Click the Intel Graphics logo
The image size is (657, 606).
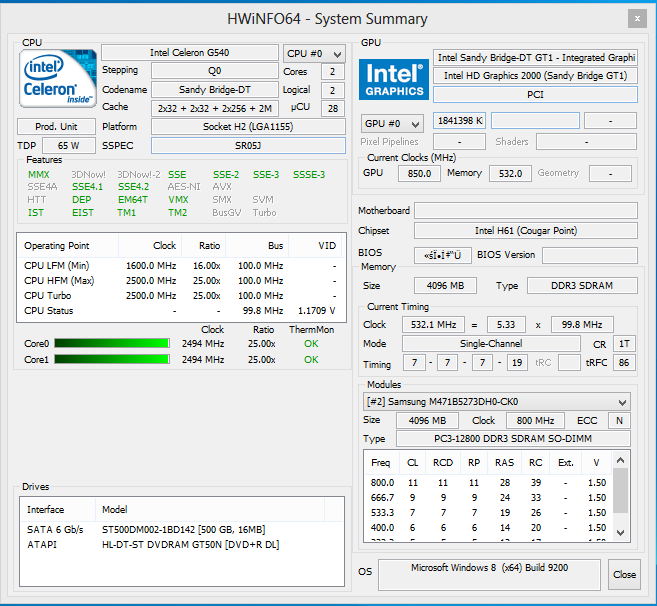pos(393,80)
